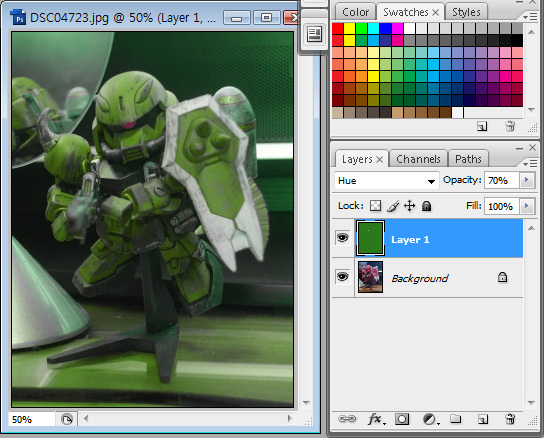Pick the pure yellow swatch top row

349,28
